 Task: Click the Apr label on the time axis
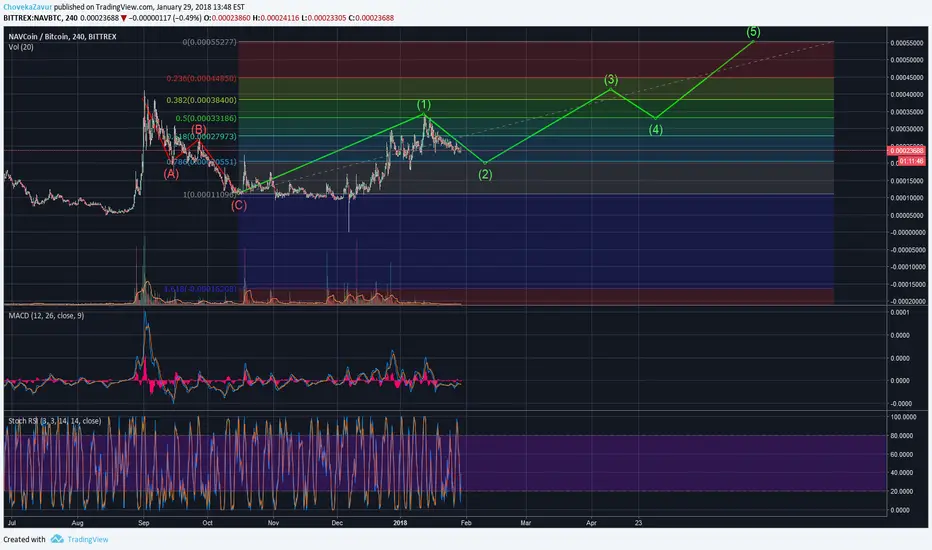click(591, 523)
